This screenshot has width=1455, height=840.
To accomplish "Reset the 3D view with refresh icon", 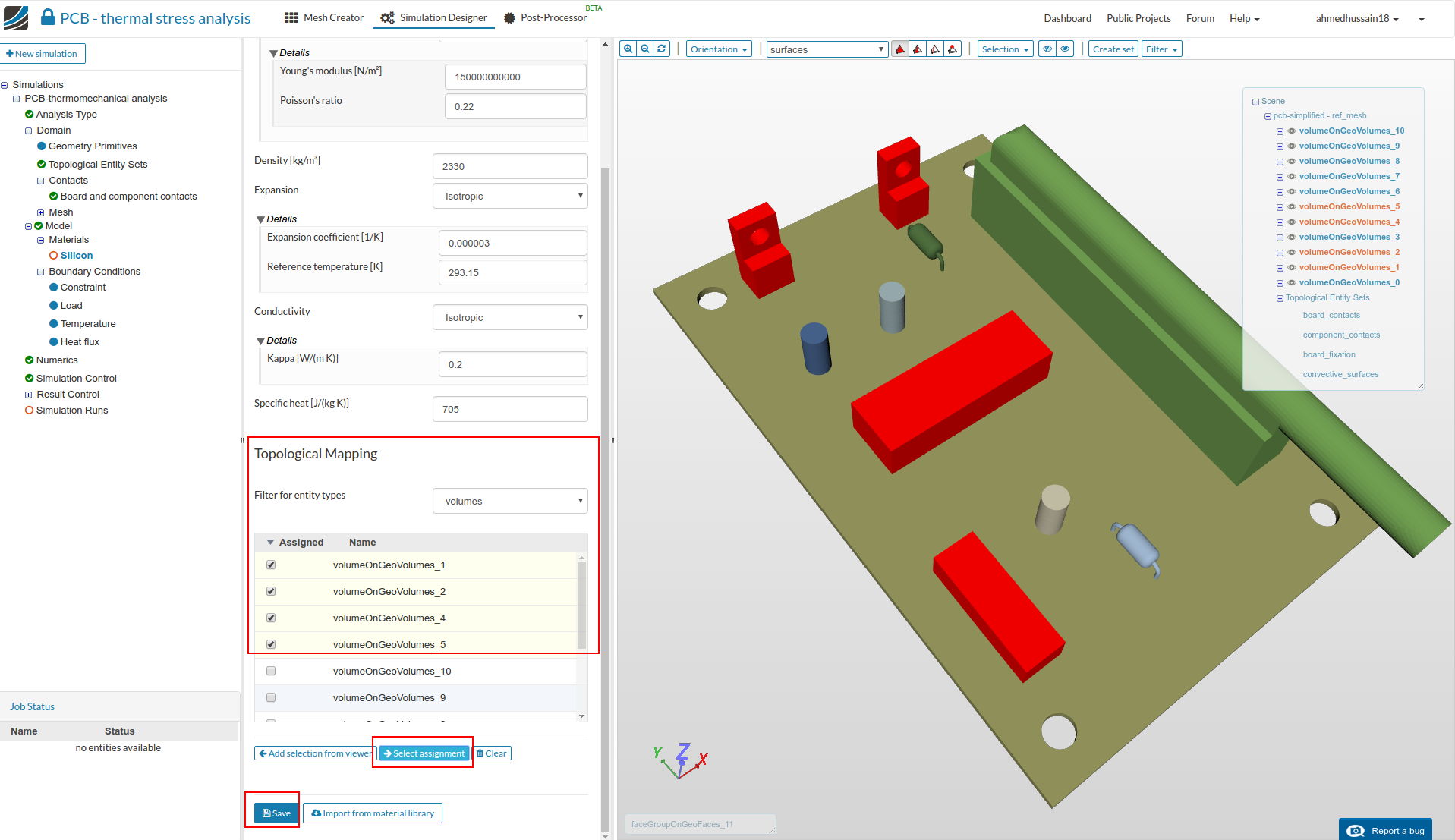I will (x=661, y=49).
